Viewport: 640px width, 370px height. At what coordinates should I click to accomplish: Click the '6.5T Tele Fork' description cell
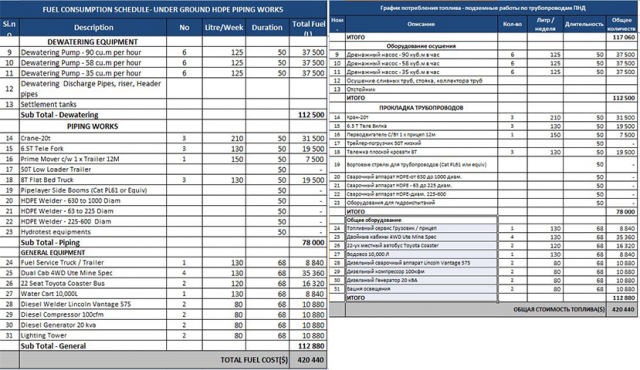(93, 148)
